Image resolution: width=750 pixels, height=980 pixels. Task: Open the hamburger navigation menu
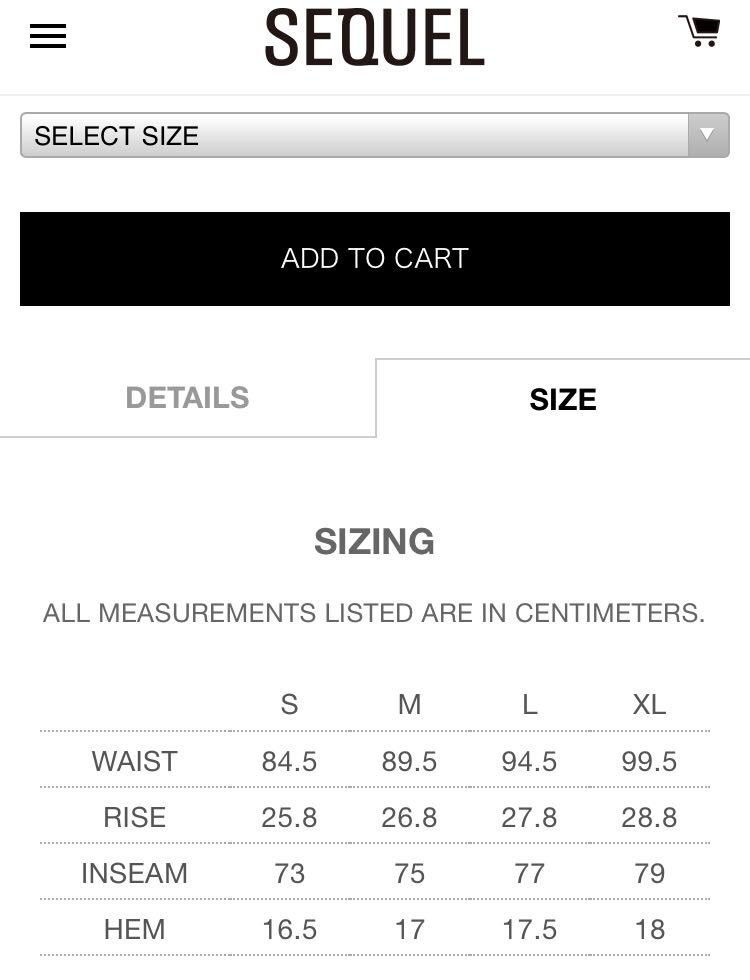tap(48, 36)
